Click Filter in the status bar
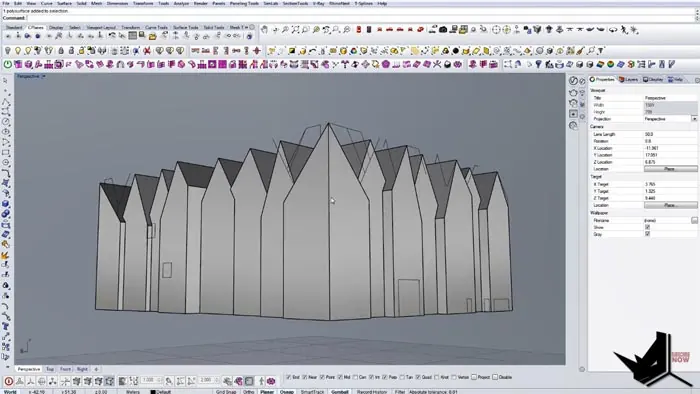 (400, 392)
